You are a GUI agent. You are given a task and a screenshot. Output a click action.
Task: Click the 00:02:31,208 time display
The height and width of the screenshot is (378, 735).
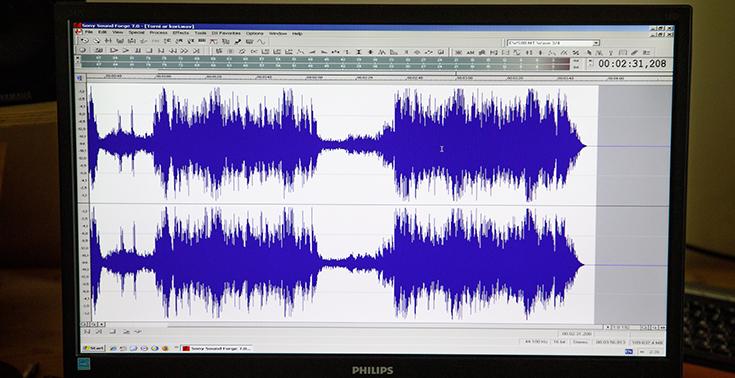click(632, 63)
